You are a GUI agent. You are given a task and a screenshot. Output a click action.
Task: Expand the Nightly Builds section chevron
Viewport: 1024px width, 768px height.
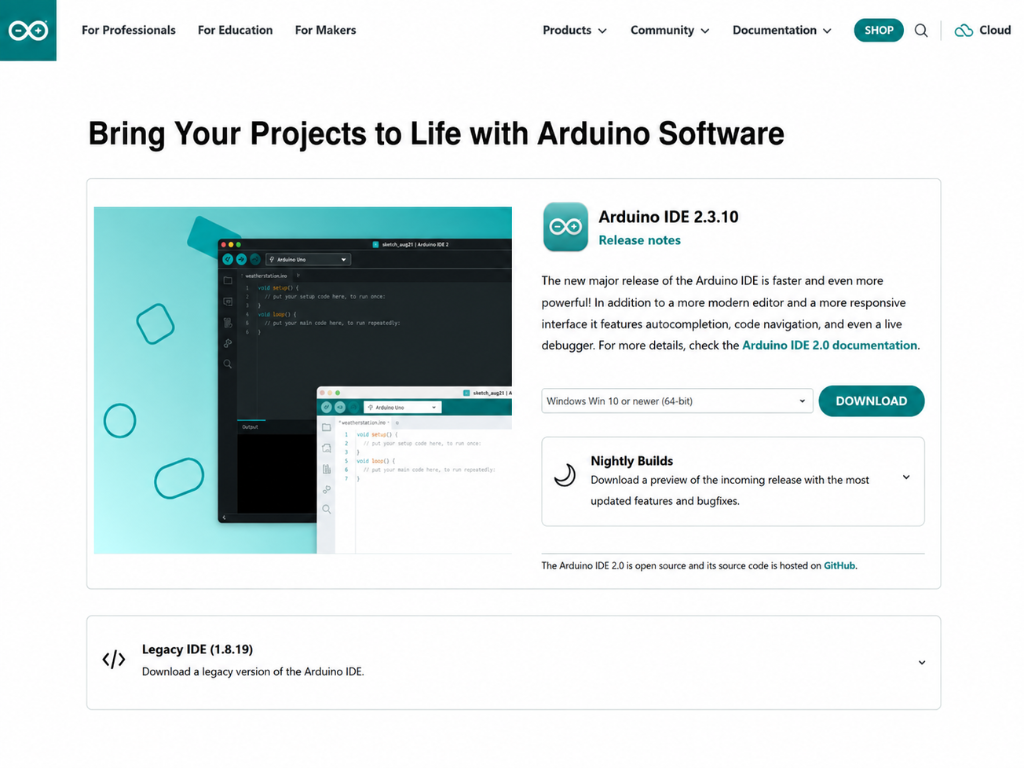point(906,477)
